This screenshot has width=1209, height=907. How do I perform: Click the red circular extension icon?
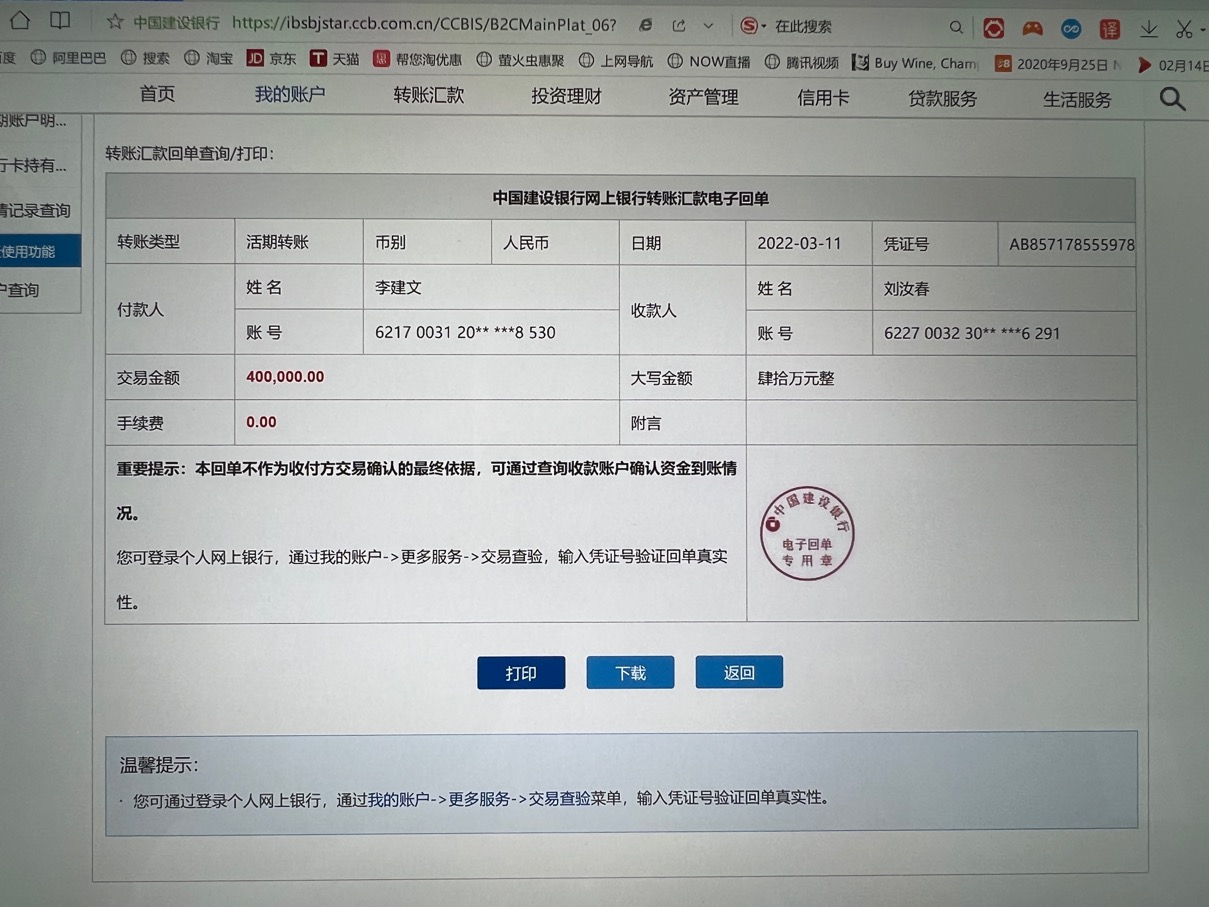[x=993, y=29]
